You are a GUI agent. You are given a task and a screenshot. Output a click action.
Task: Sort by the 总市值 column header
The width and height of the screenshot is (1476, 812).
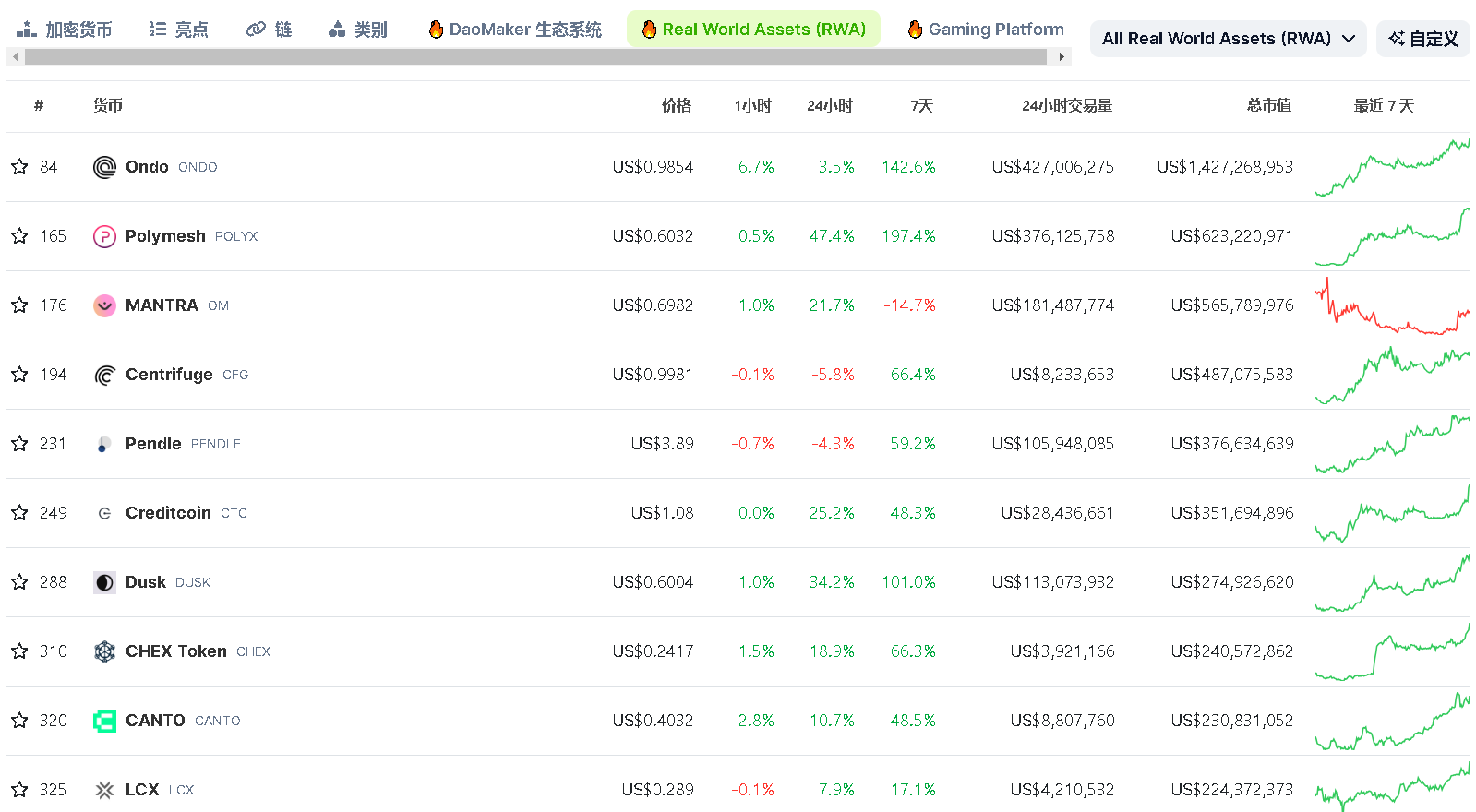tap(1268, 106)
